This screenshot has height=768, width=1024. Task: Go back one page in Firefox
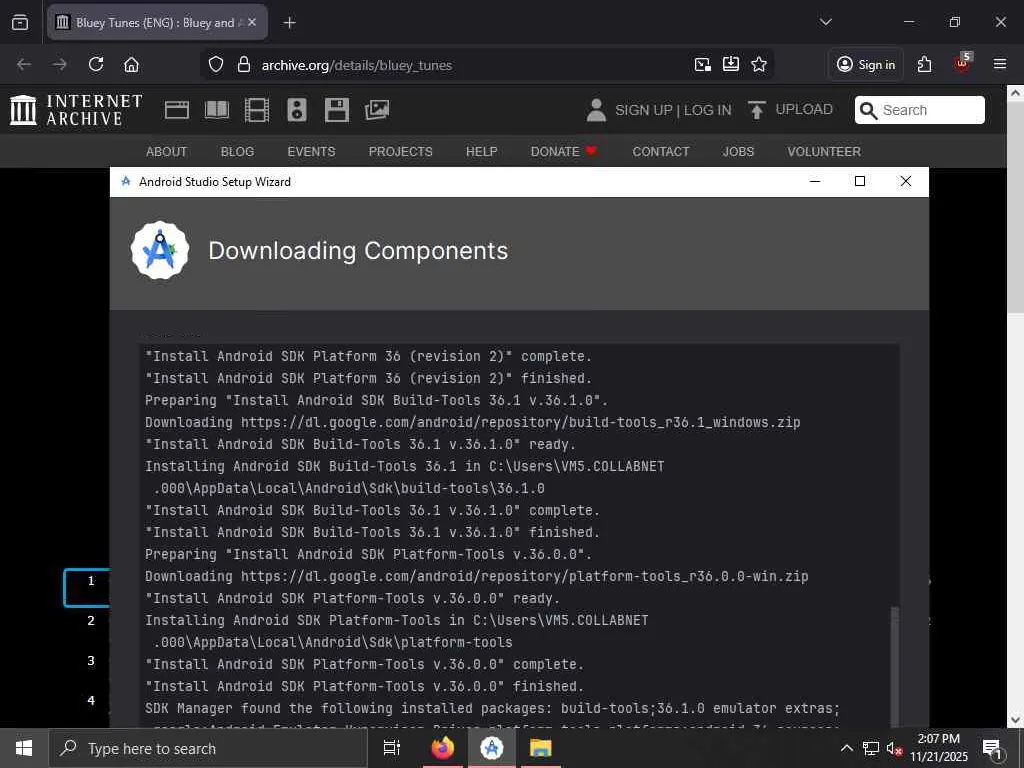[x=24, y=64]
